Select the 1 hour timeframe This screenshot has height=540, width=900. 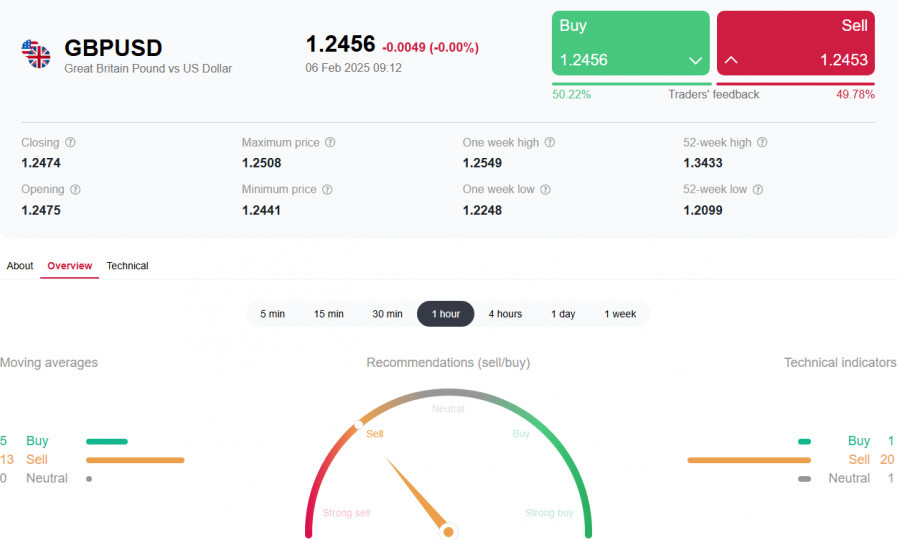click(x=445, y=314)
